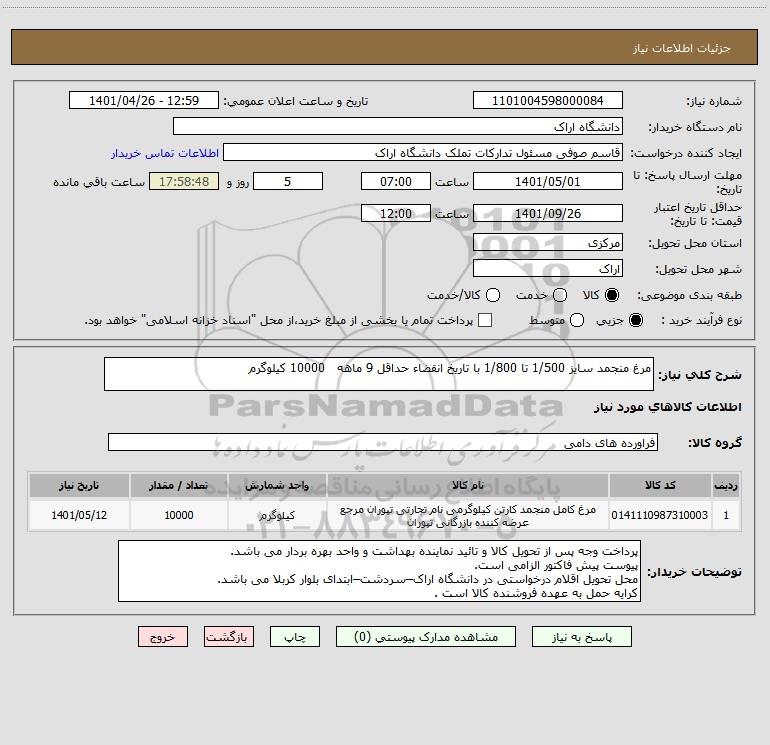Select the متوسط purchase type radio

577,320
